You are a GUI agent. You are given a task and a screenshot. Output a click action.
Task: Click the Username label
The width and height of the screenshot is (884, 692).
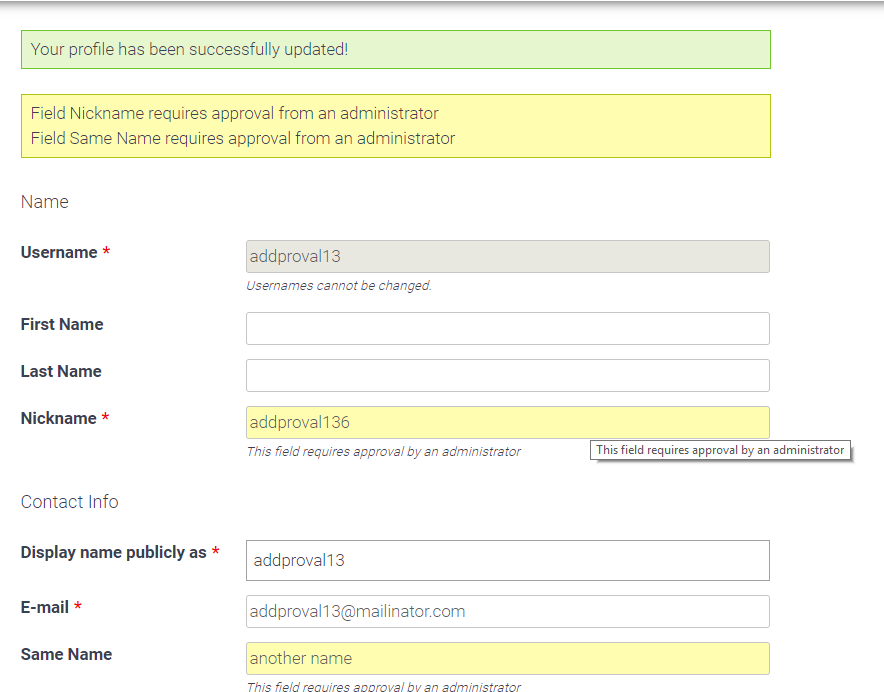tap(59, 253)
